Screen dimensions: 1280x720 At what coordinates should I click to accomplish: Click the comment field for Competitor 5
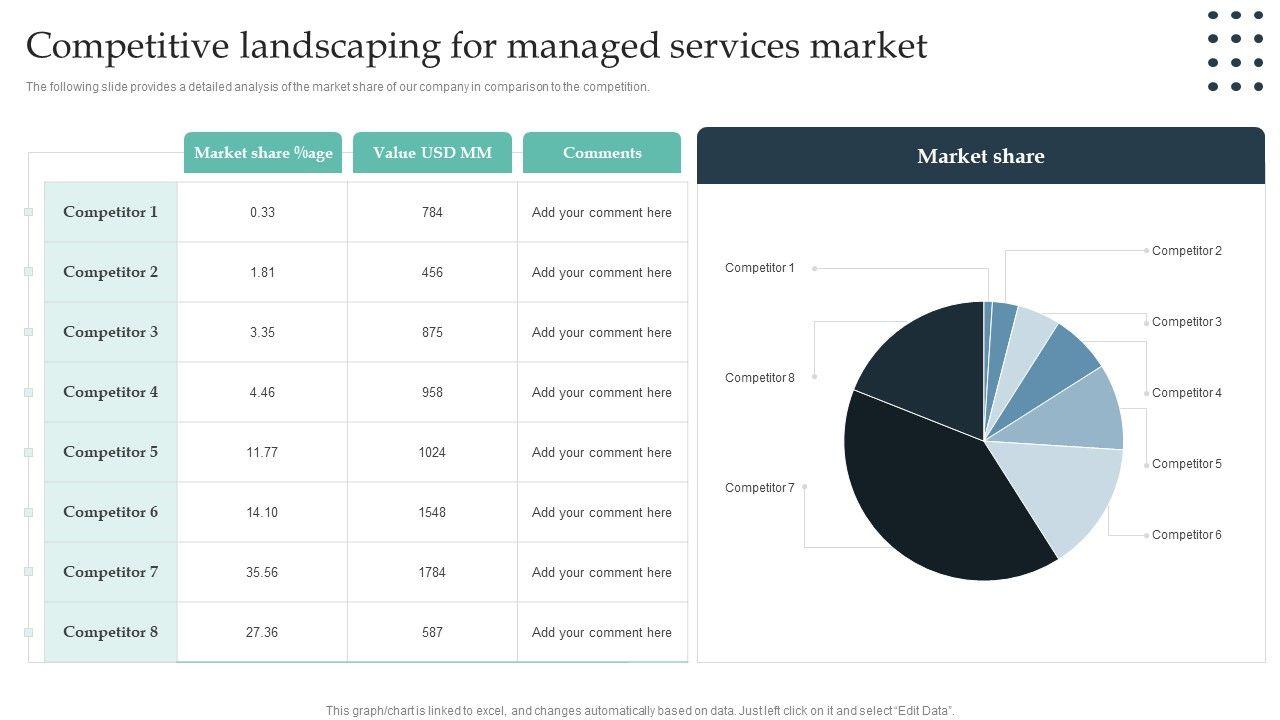pos(602,452)
